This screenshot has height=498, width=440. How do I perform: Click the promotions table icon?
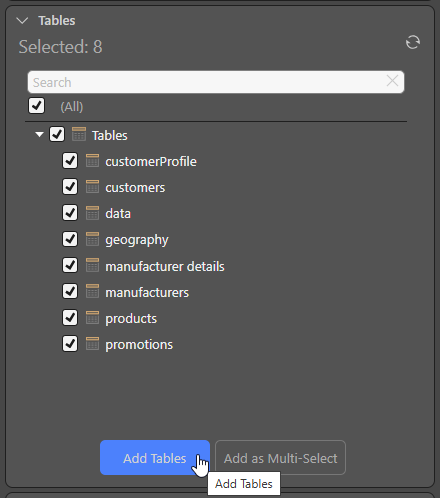(92, 344)
